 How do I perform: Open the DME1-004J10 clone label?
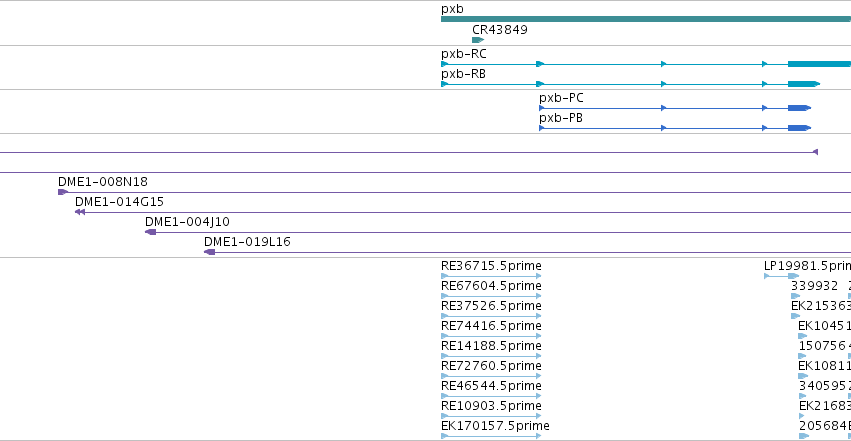(187, 222)
